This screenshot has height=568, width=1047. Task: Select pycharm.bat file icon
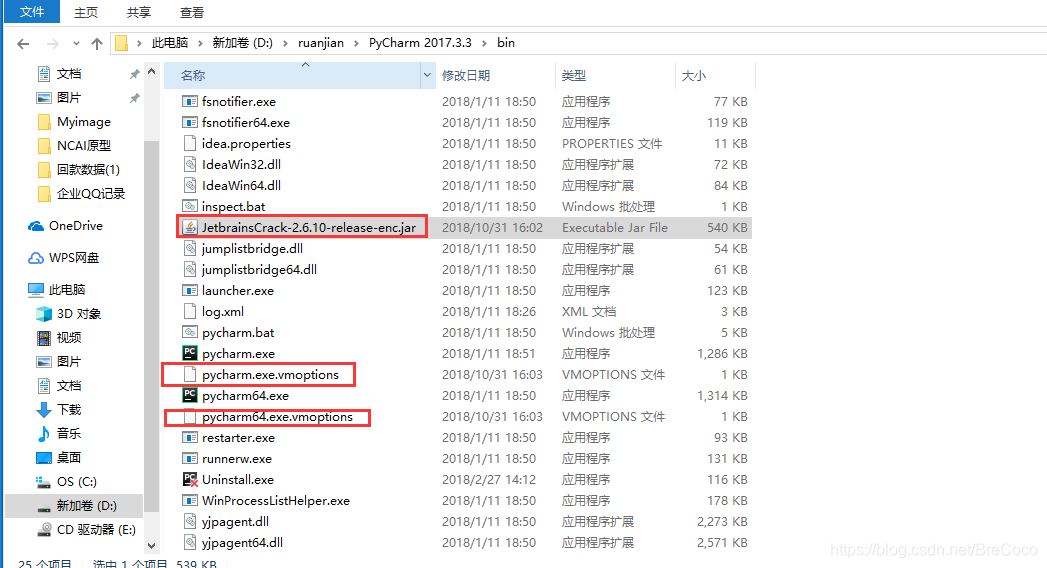(190, 333)
